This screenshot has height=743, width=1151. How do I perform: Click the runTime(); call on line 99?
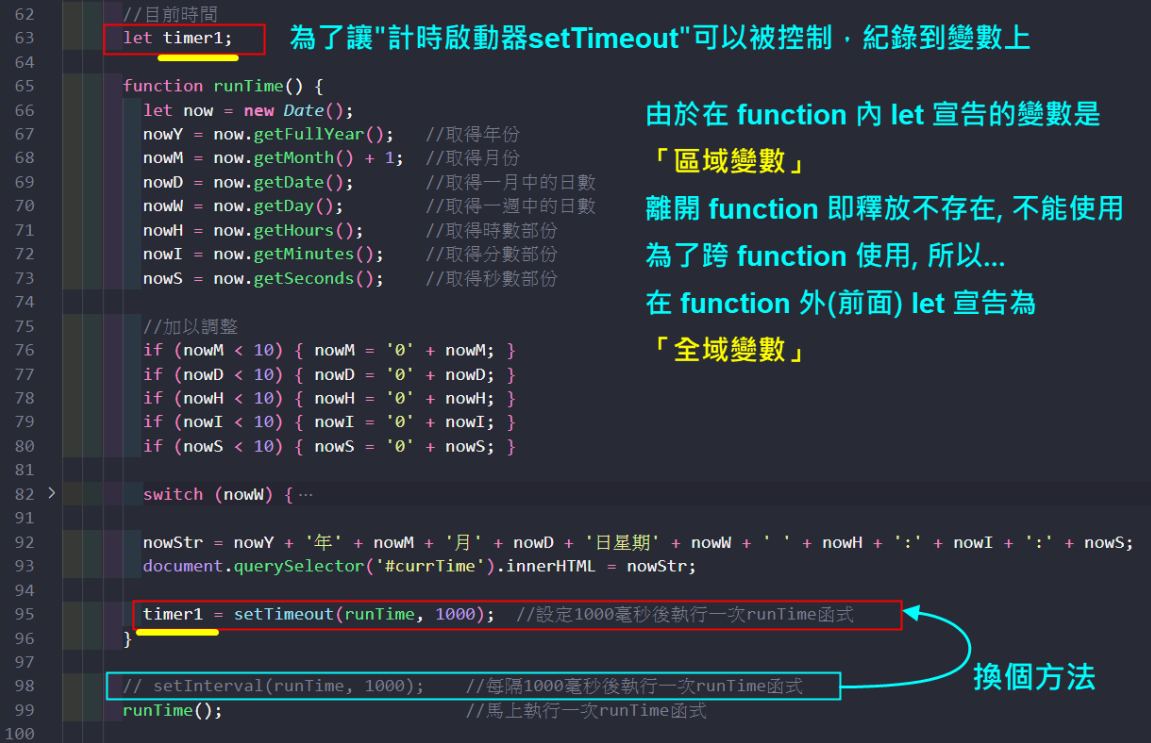172,710
